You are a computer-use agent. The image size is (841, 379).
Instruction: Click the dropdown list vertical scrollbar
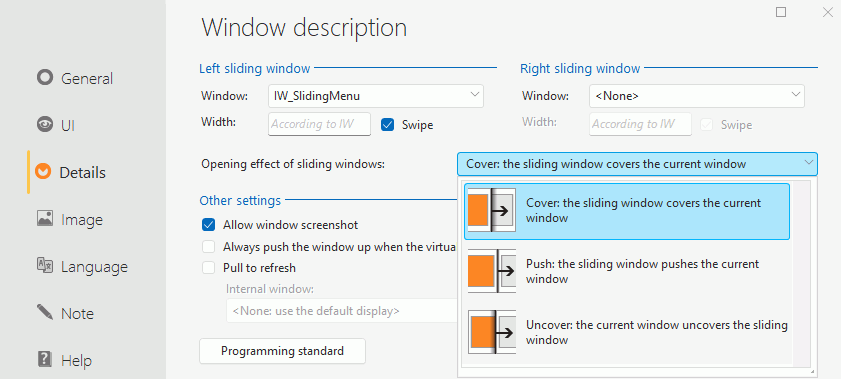point(803,273)
